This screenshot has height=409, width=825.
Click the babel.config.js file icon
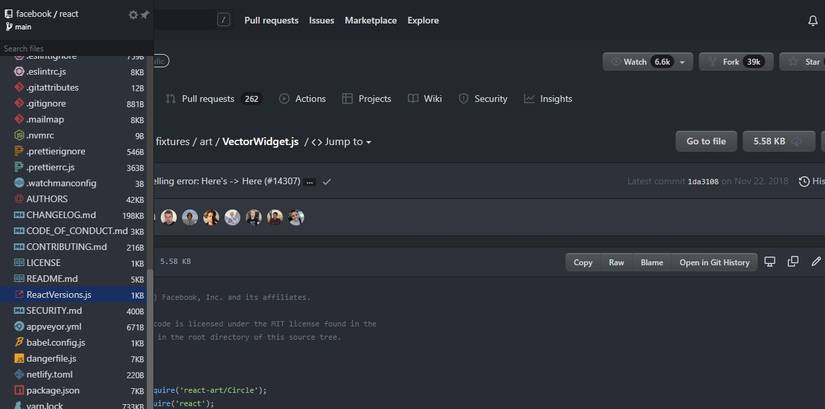coord(19,343)
